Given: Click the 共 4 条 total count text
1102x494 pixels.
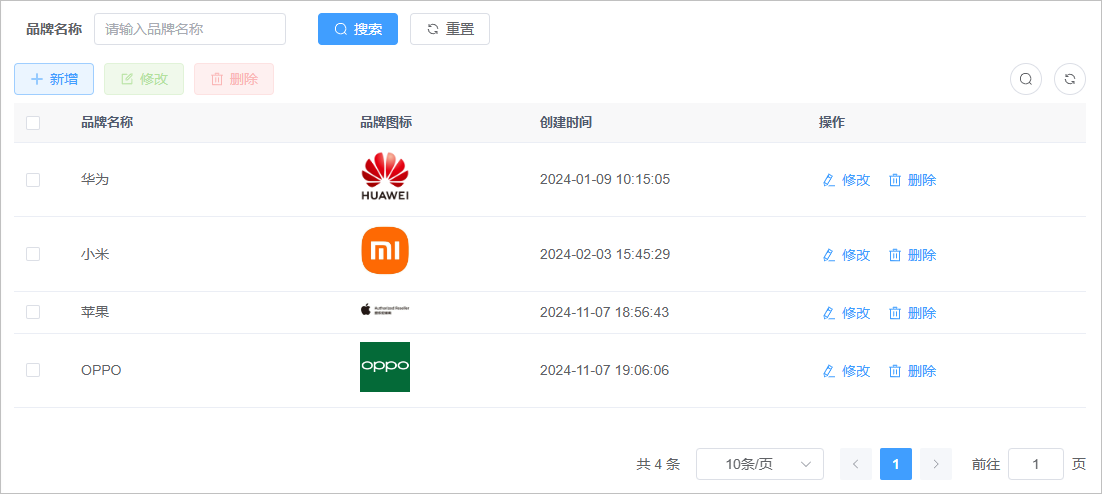Looking at the screenshot, I should (x=659, y=464).
